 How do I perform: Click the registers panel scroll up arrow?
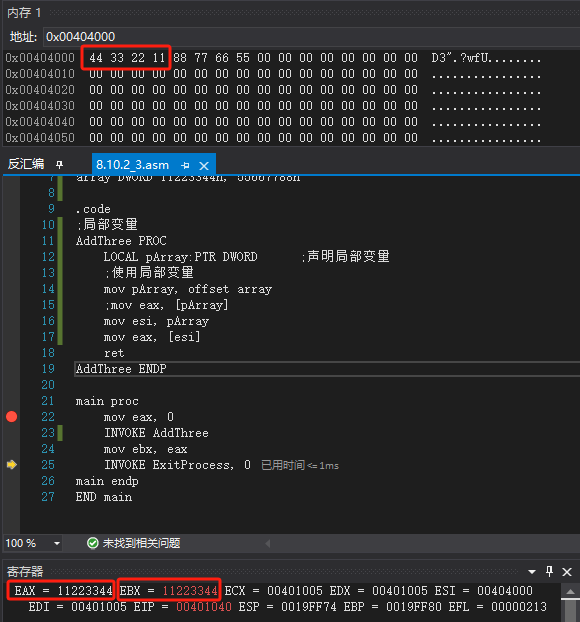click(570, 591)
